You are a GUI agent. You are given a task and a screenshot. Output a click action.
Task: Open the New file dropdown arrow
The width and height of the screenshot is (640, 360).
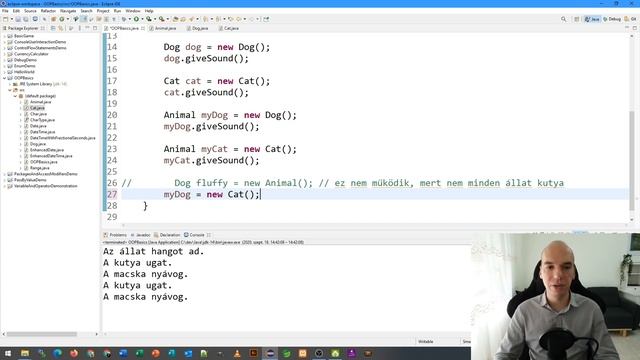coord(11,19)
